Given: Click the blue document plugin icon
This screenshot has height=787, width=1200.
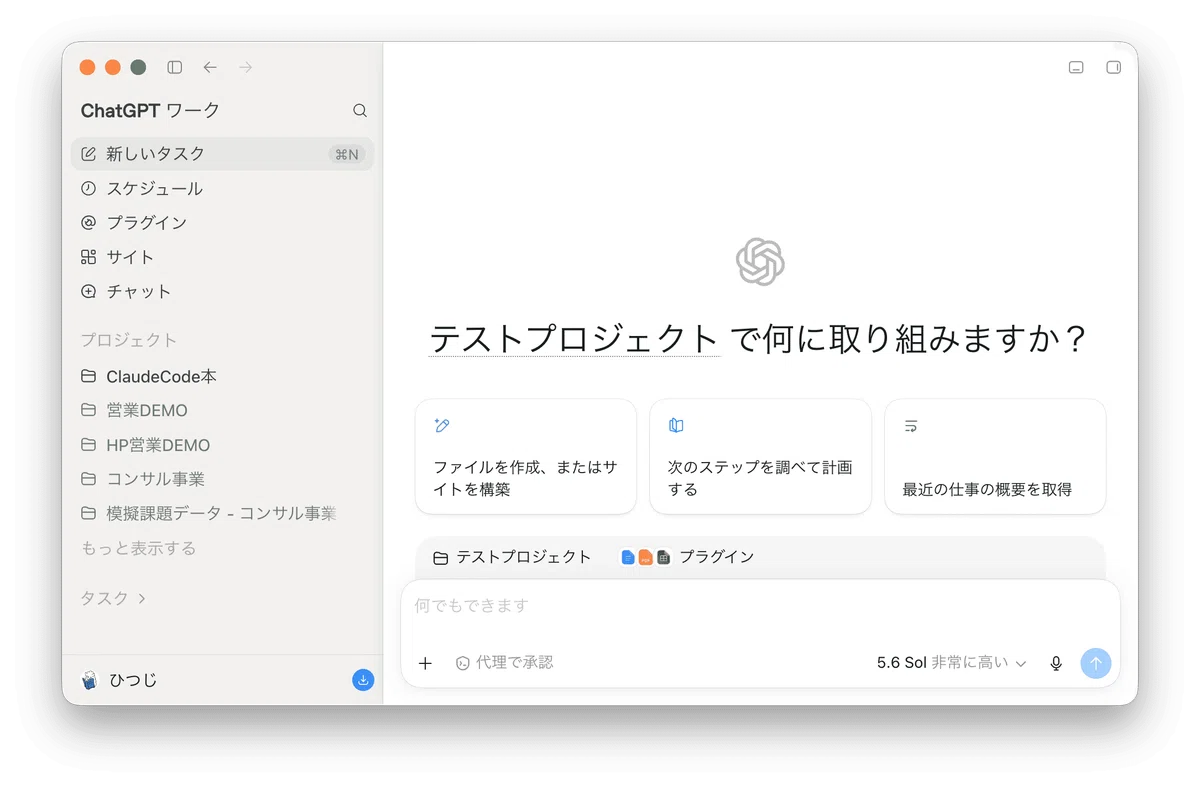Looking at the screenshot, I should tap(628, 557).
